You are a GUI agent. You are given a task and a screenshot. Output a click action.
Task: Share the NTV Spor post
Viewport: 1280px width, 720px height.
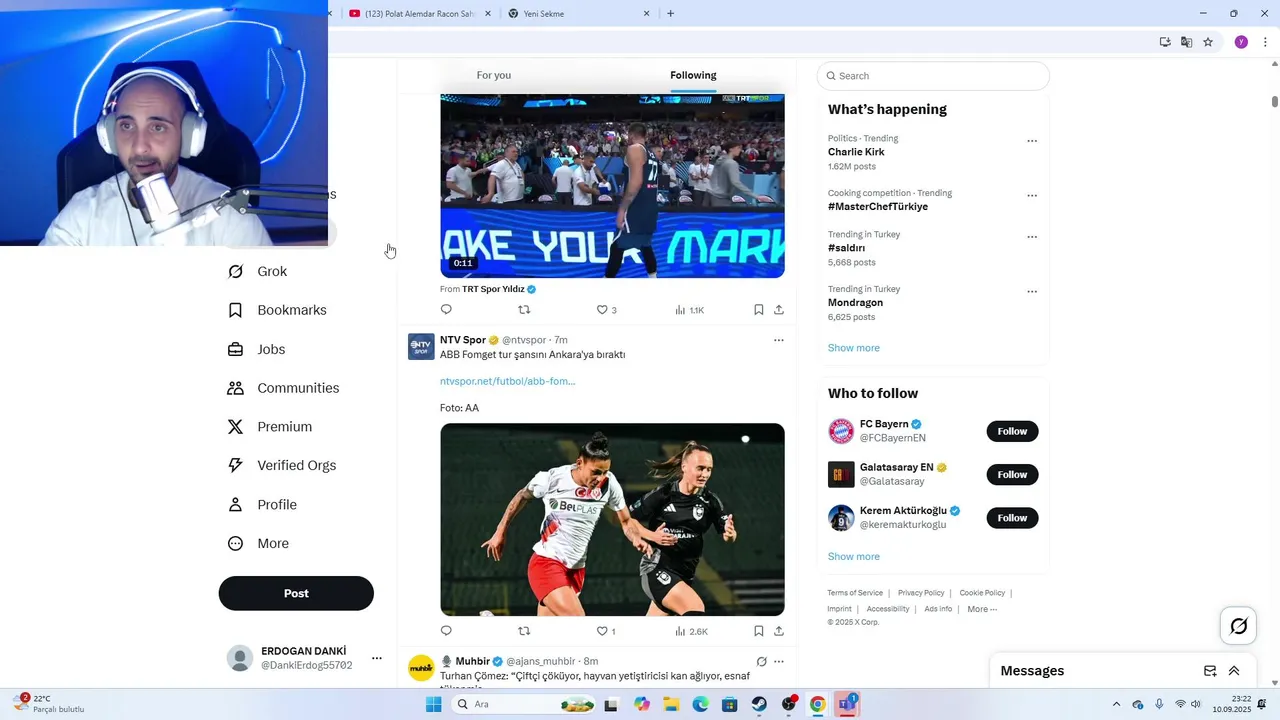coord(779,631)
